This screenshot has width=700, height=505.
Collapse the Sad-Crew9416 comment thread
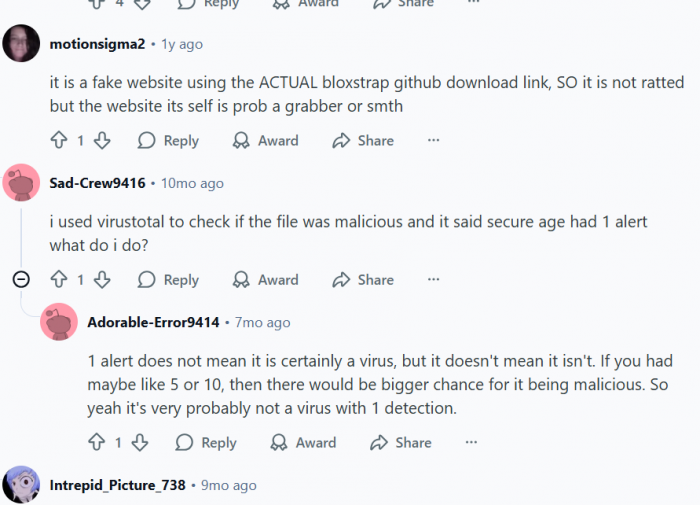(x=21, y=280)
